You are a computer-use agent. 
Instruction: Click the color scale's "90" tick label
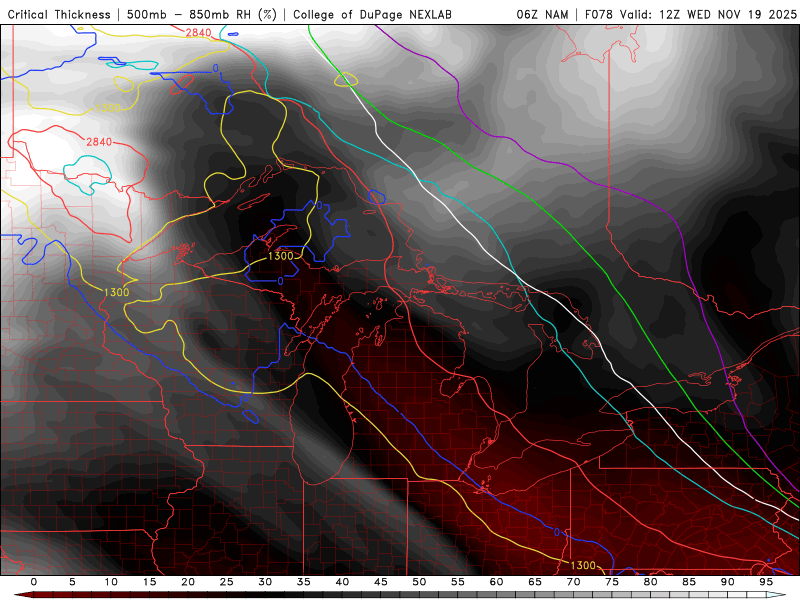[728, 582]
